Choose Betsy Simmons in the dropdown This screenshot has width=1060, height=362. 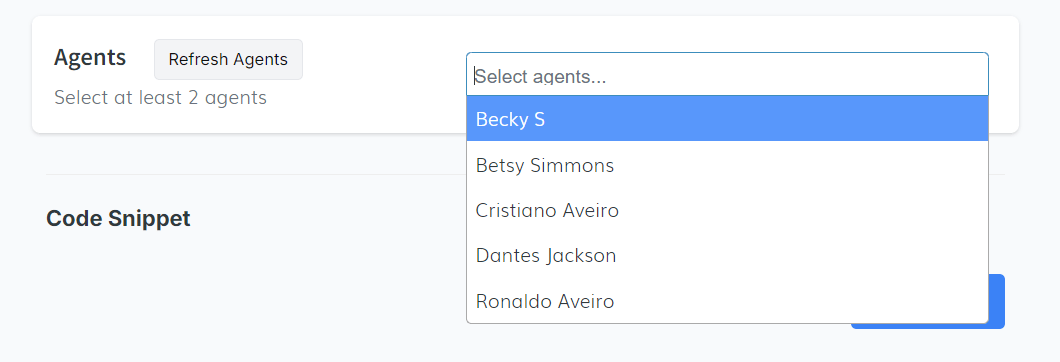coord(727,165)
